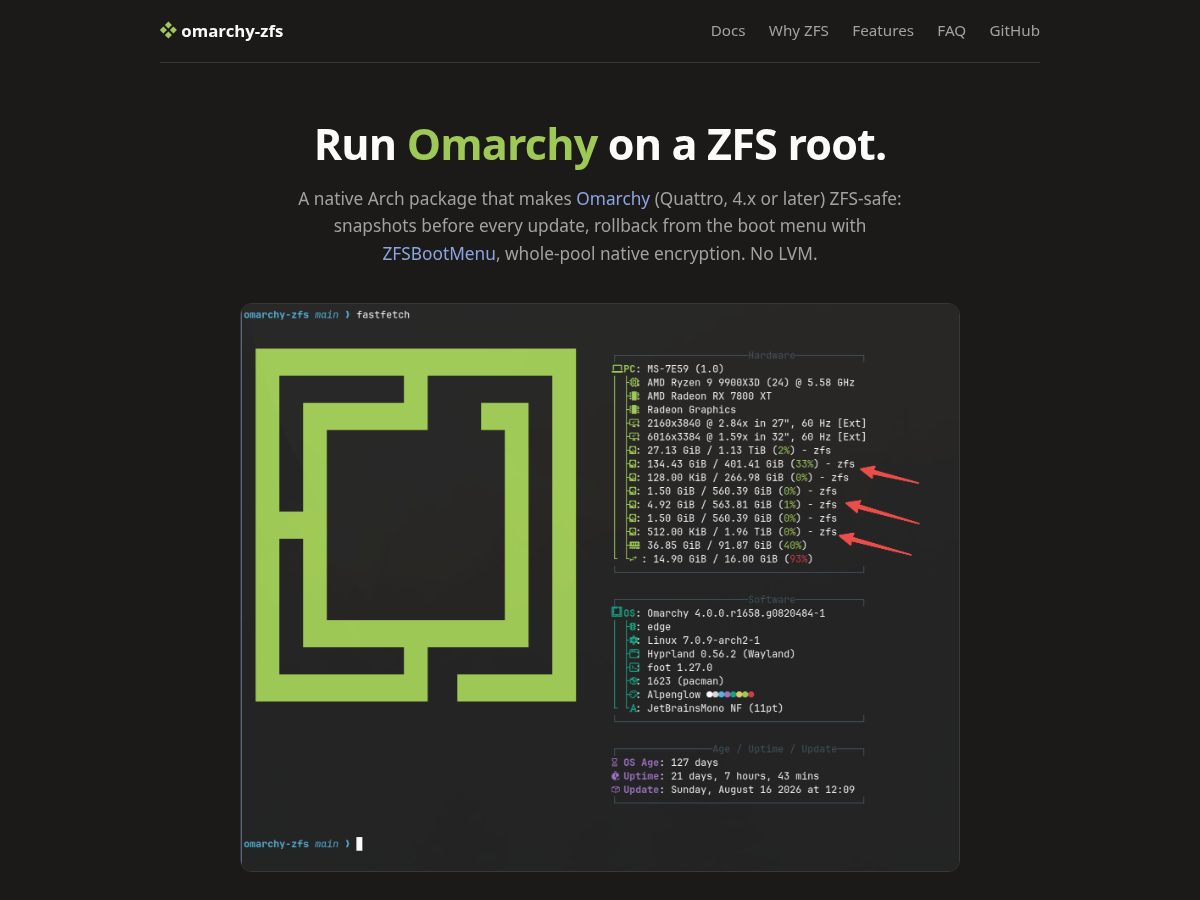This screenshot has height=900, width=1200.
Task: Visit the GitHub nav link
Action: pyautogui.click(x=1015, y=31)
